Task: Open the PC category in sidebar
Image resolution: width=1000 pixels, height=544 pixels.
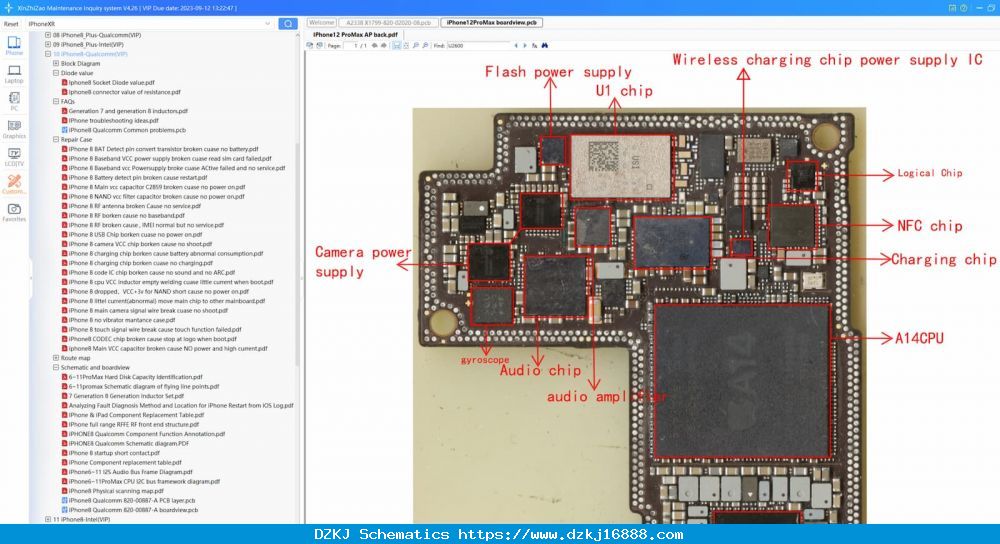Action: coord(14,101)
